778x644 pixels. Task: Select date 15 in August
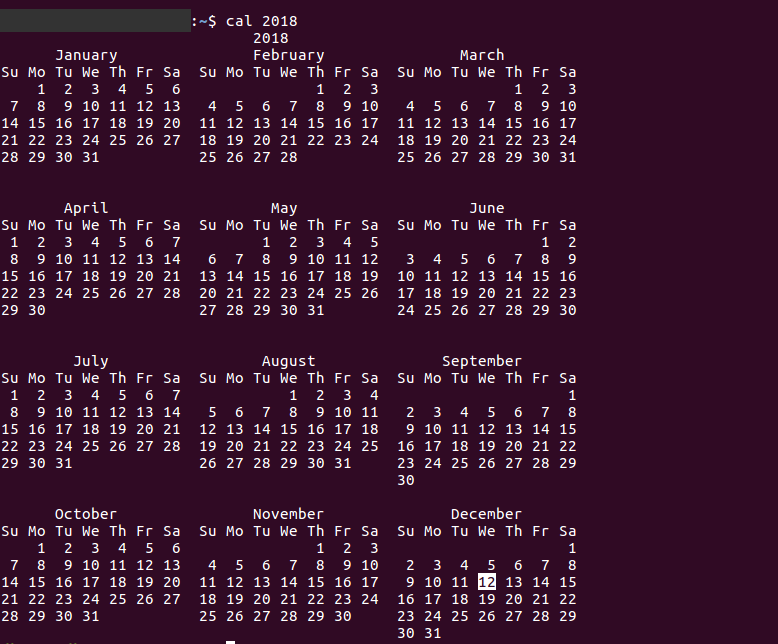point(289,429)
